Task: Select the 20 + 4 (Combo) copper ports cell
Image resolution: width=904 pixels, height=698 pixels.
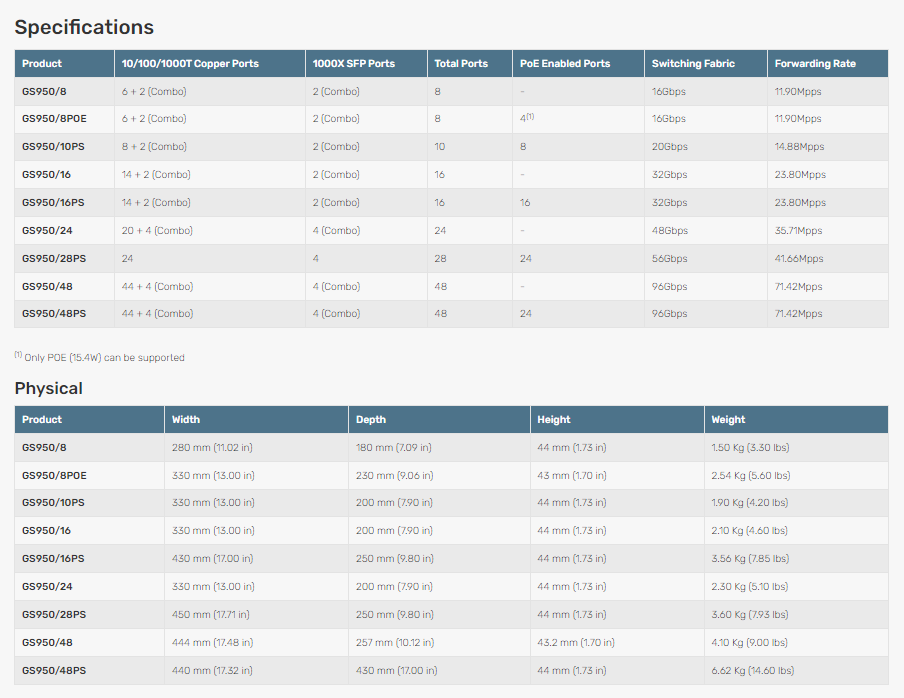Action: point(157,231)
